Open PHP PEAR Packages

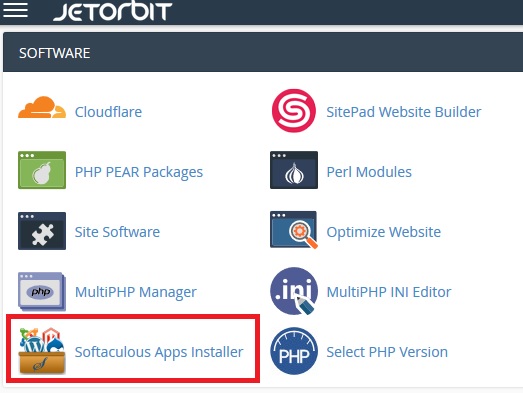139,172
